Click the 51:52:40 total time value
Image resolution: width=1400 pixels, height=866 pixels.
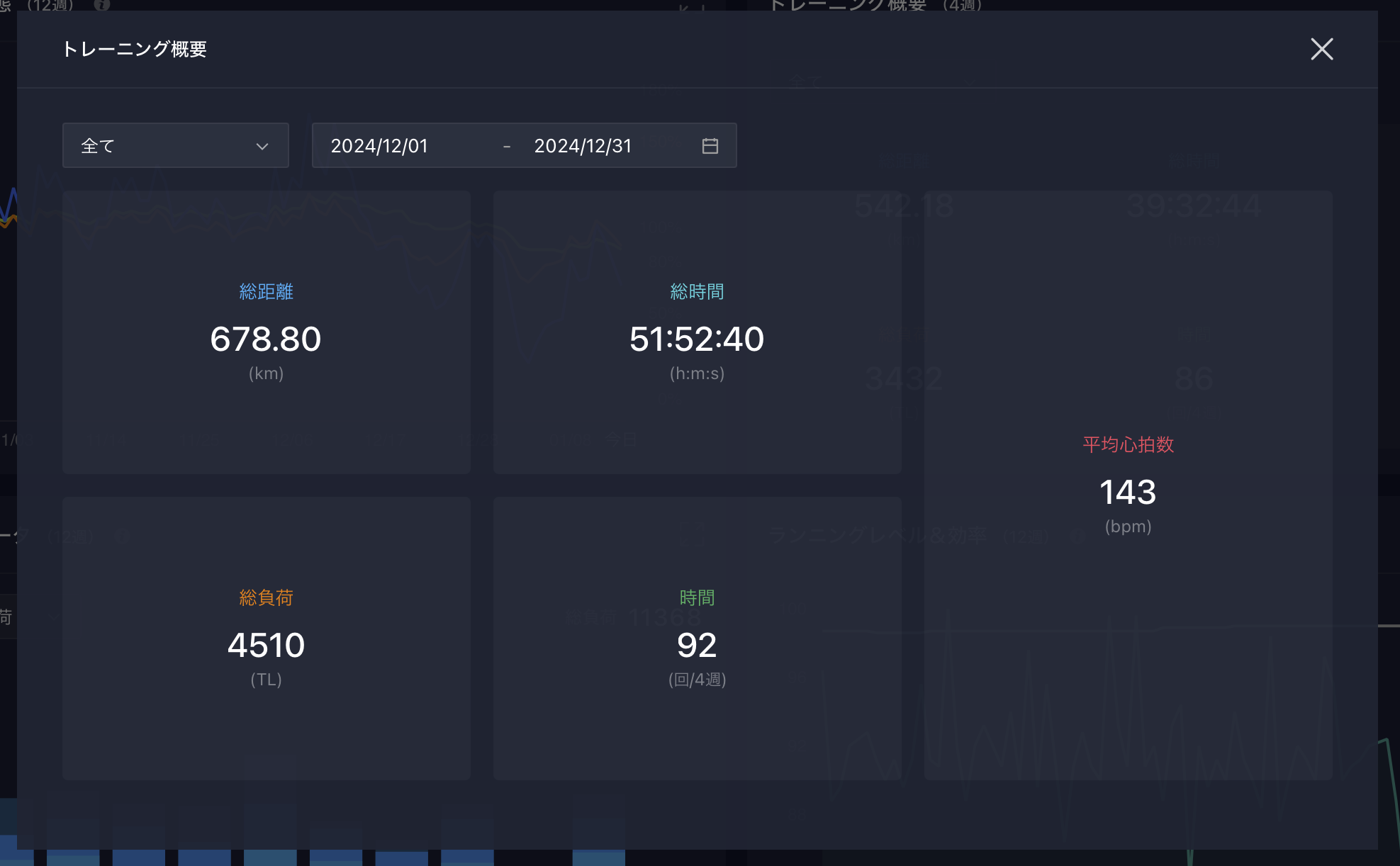[697, 339]
